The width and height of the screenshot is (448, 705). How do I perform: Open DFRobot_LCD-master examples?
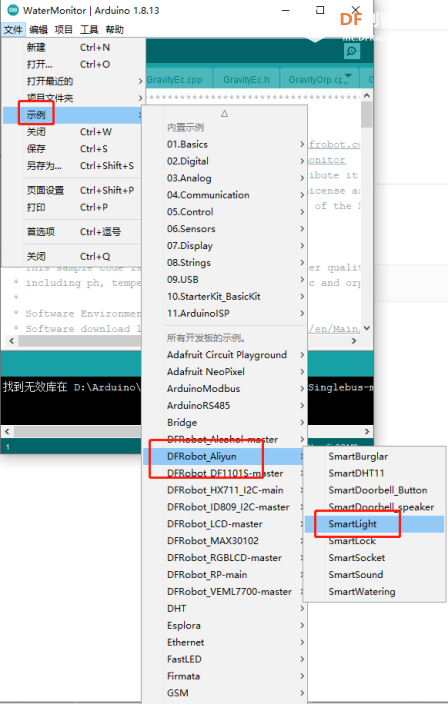(x=225, y=524)
